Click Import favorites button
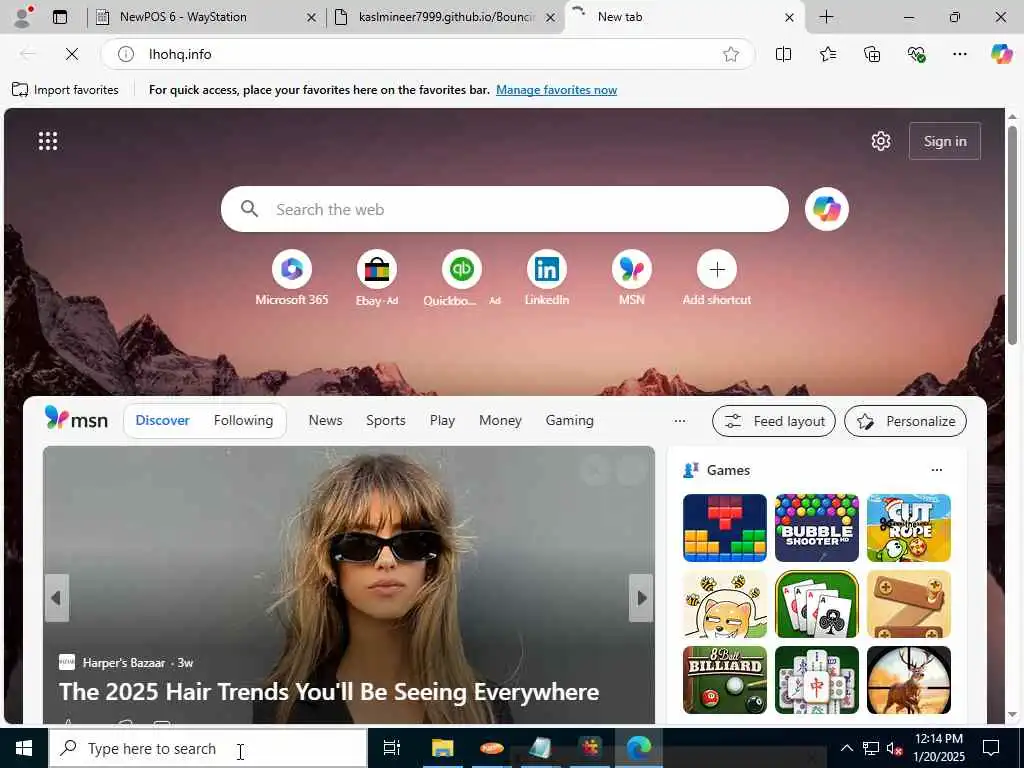The image size is (1024, 768). pyautogui.click(x=65, y=90)
